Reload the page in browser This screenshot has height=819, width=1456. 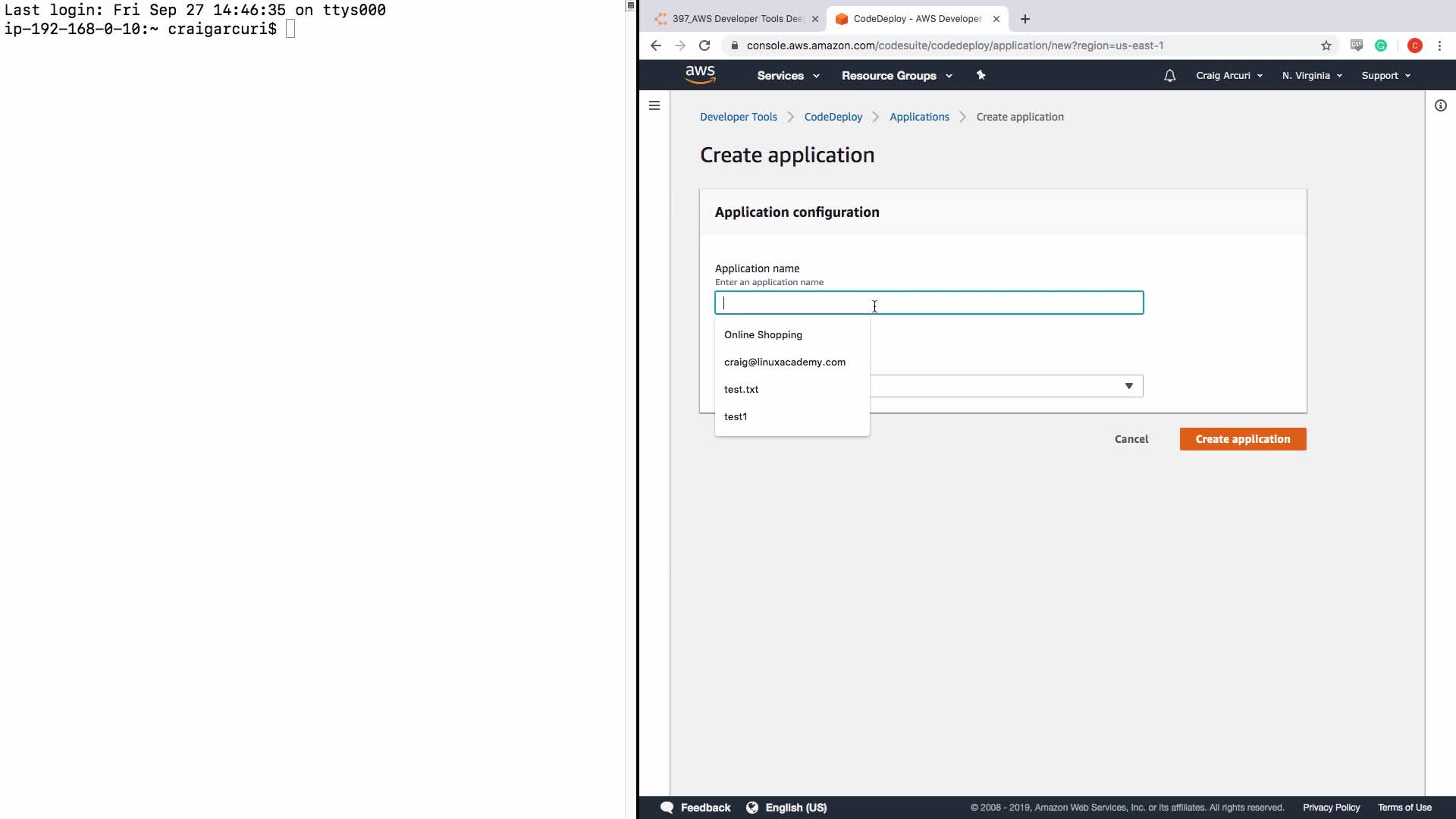pos(704,45)
